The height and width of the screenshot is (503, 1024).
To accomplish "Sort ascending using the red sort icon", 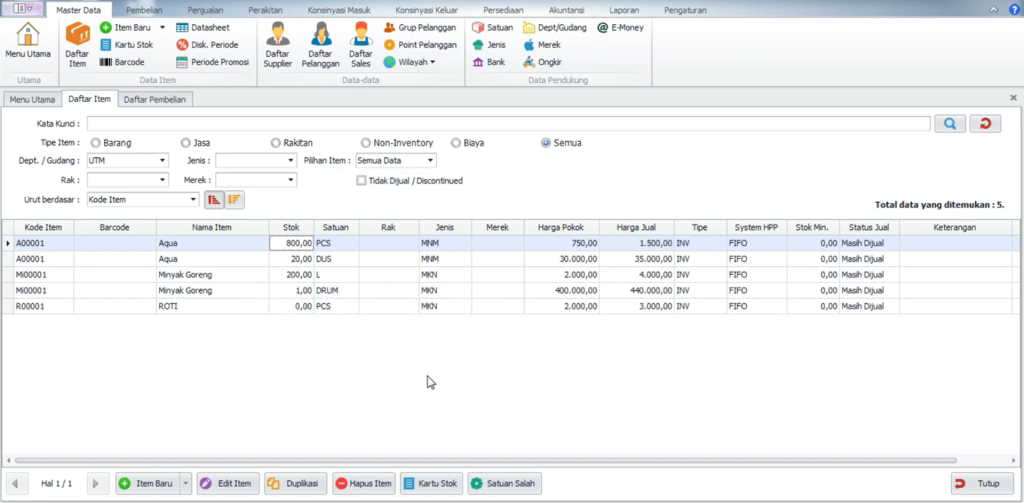I will click(213, 199).
